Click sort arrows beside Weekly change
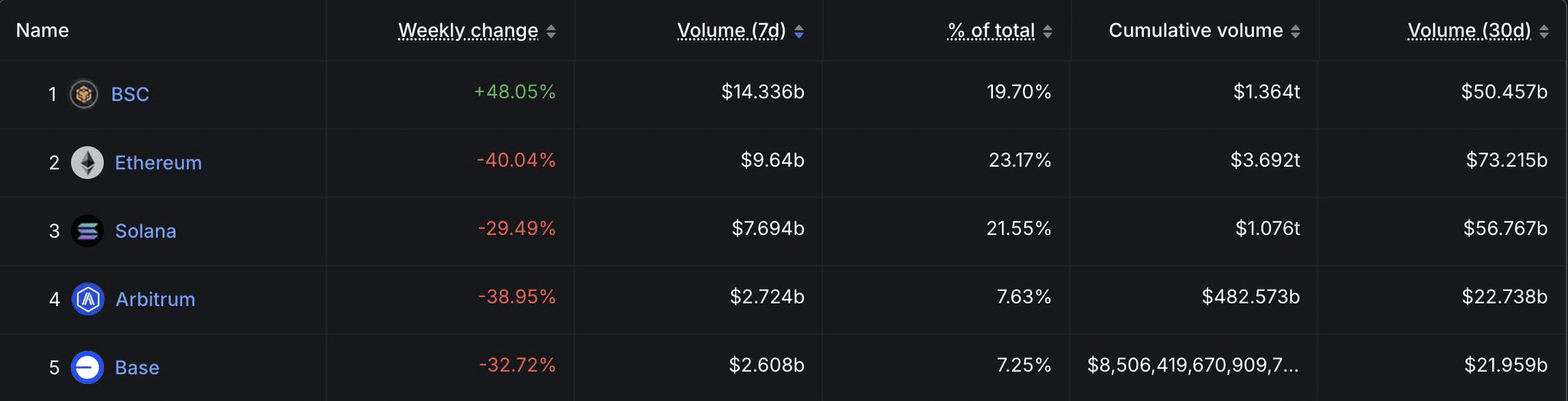The width and height of the screenshot is (1568, 401). [x=550, y=31]
